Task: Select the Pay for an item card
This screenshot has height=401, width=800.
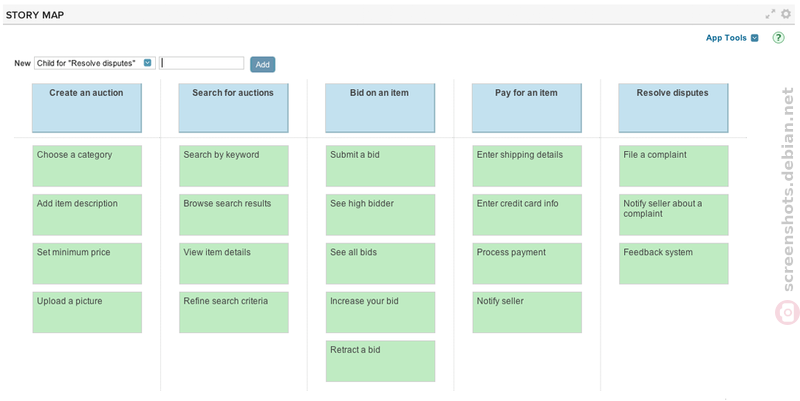Action: (527, 108)
